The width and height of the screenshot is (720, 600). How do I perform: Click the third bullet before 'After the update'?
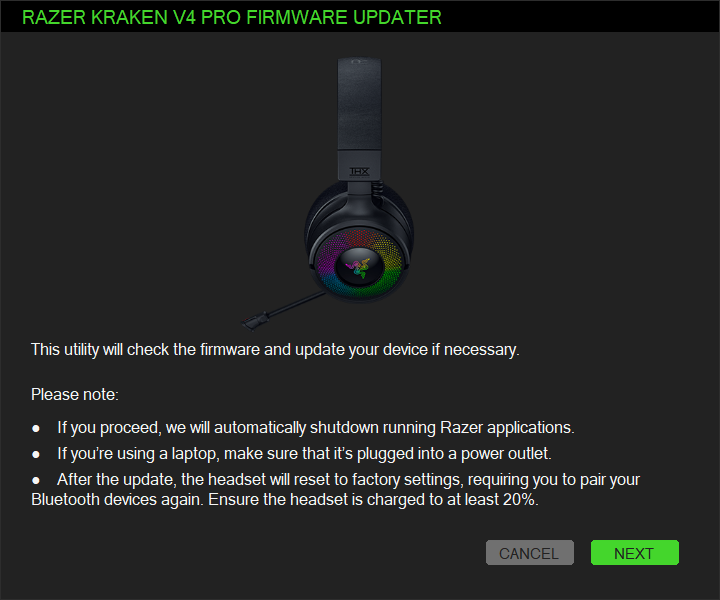pyautogui.click(x=36, y=481)
